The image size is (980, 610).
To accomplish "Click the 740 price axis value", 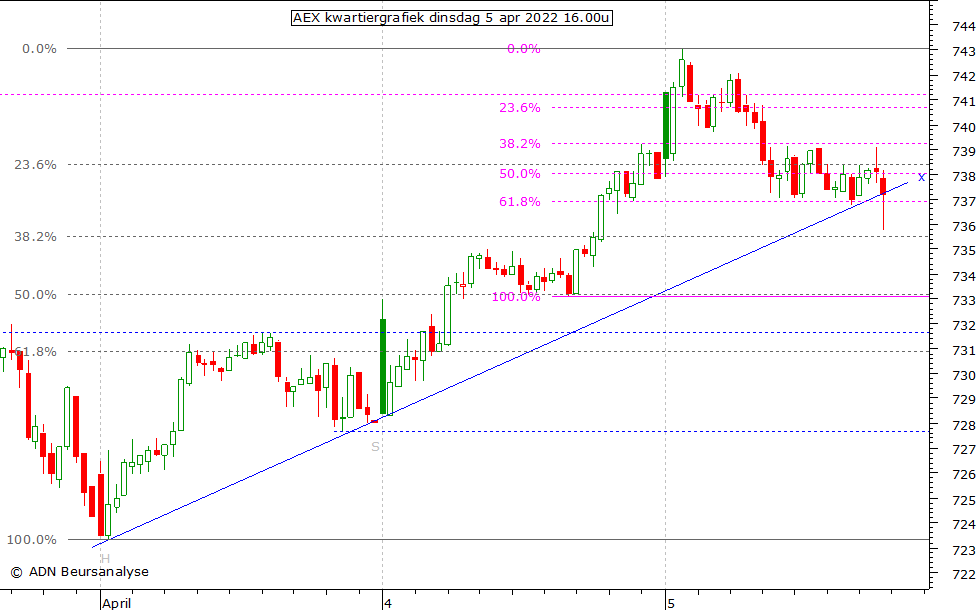I will click(964, 127).
